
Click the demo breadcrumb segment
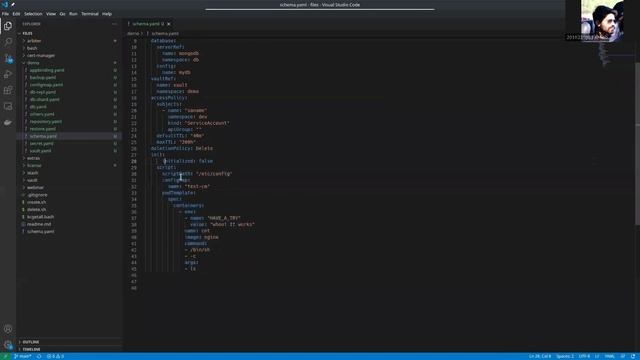pyautogui.click(x=133, y=33)
